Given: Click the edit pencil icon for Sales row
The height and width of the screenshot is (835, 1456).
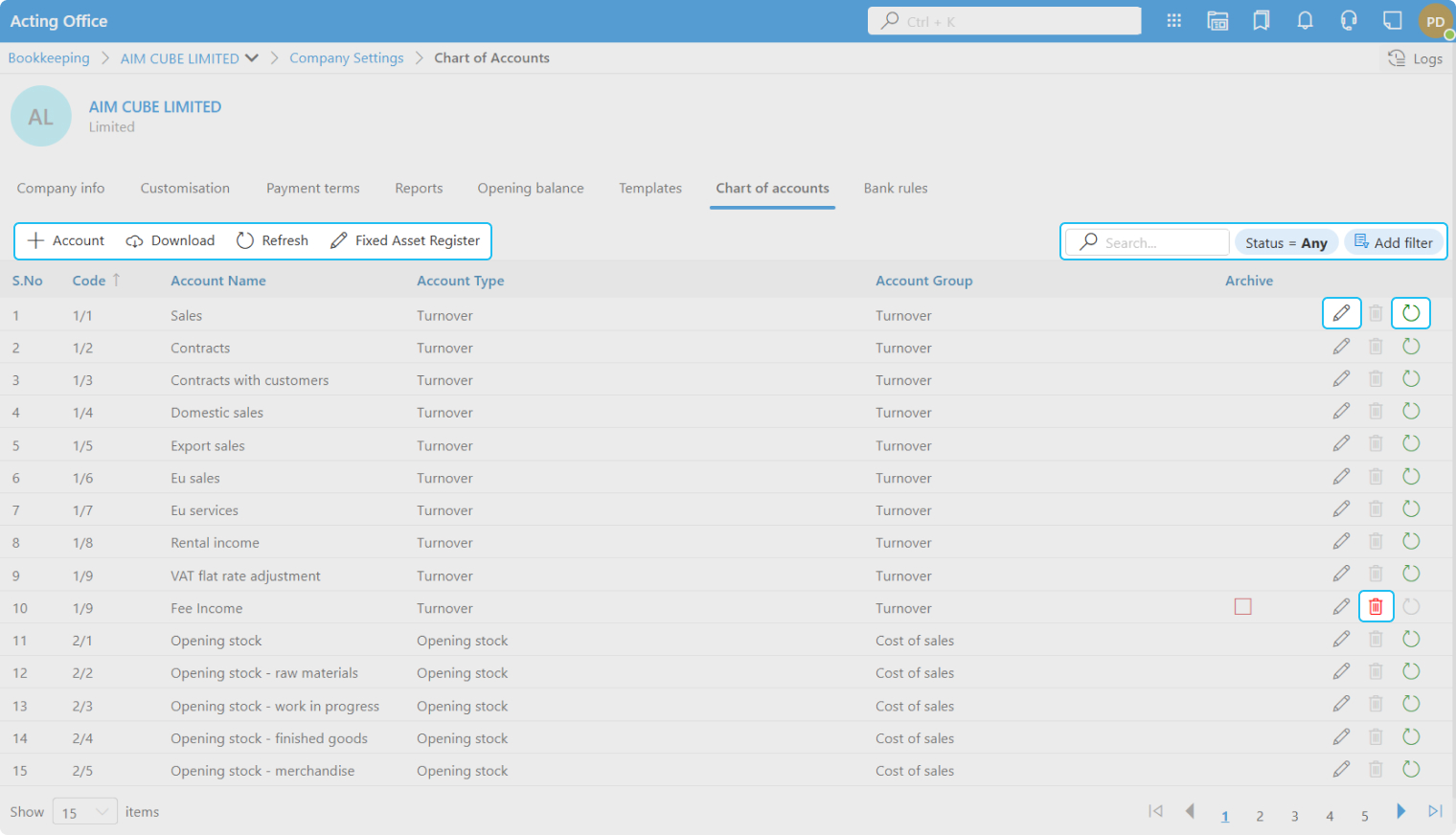Looking at the screenshot, I should pyautogui.click(x=1341, y=313).
